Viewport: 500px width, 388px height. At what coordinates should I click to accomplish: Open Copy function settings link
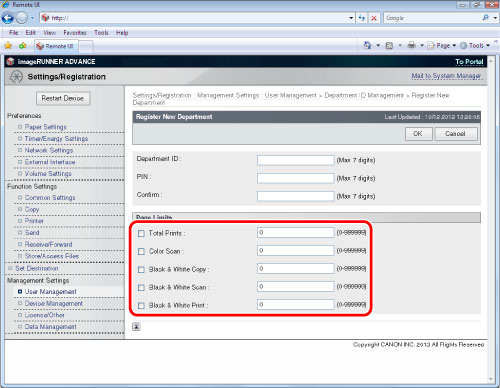pos(32,209)
